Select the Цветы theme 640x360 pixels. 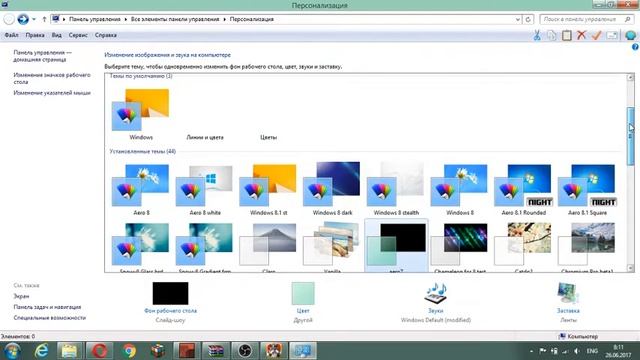coord(269,138)
